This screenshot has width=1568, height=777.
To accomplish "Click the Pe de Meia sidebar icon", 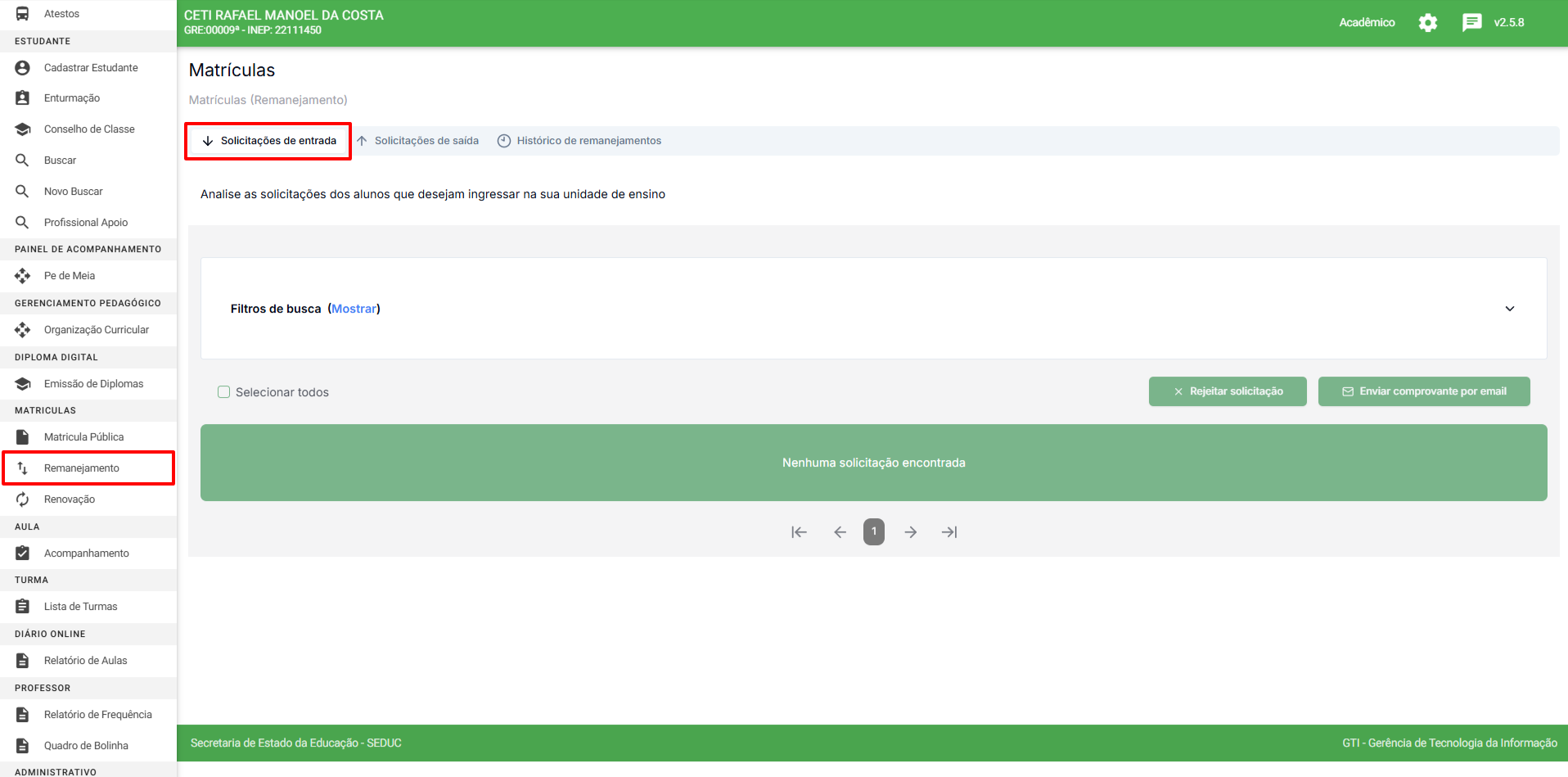I will (x=23, y=276).
